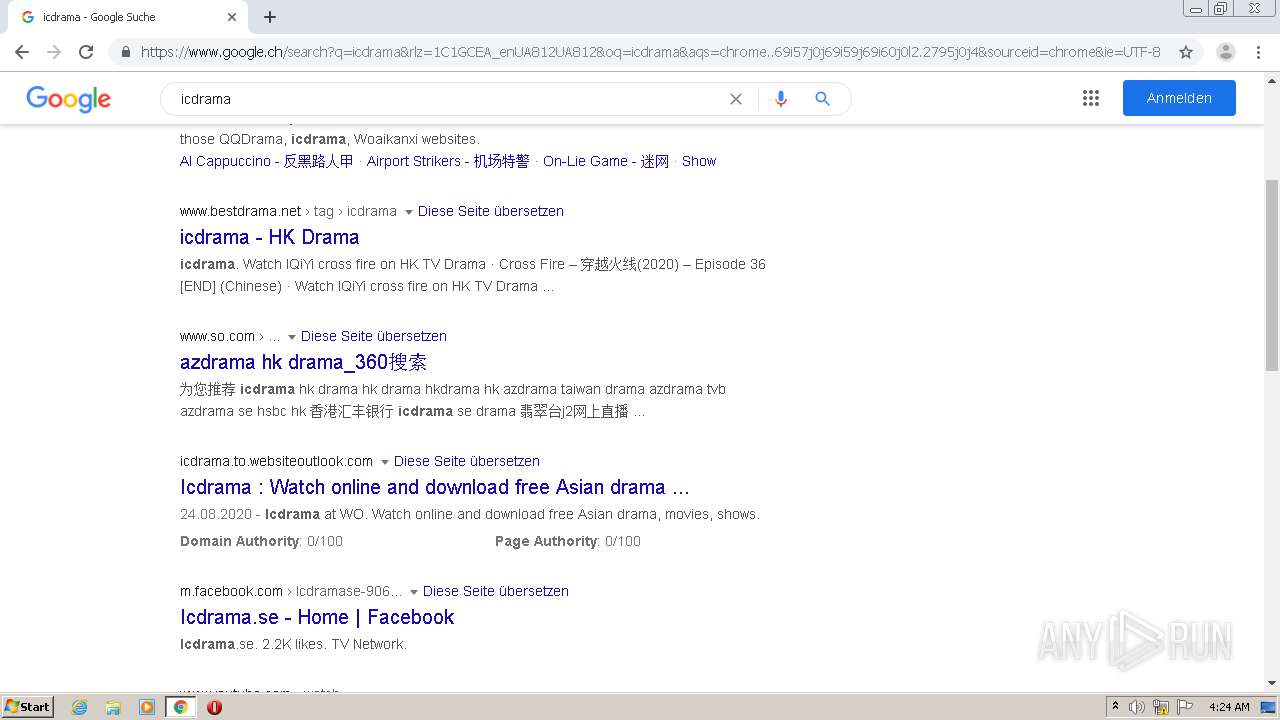Open the Chrome profile avatar icon

[1226, 52]
